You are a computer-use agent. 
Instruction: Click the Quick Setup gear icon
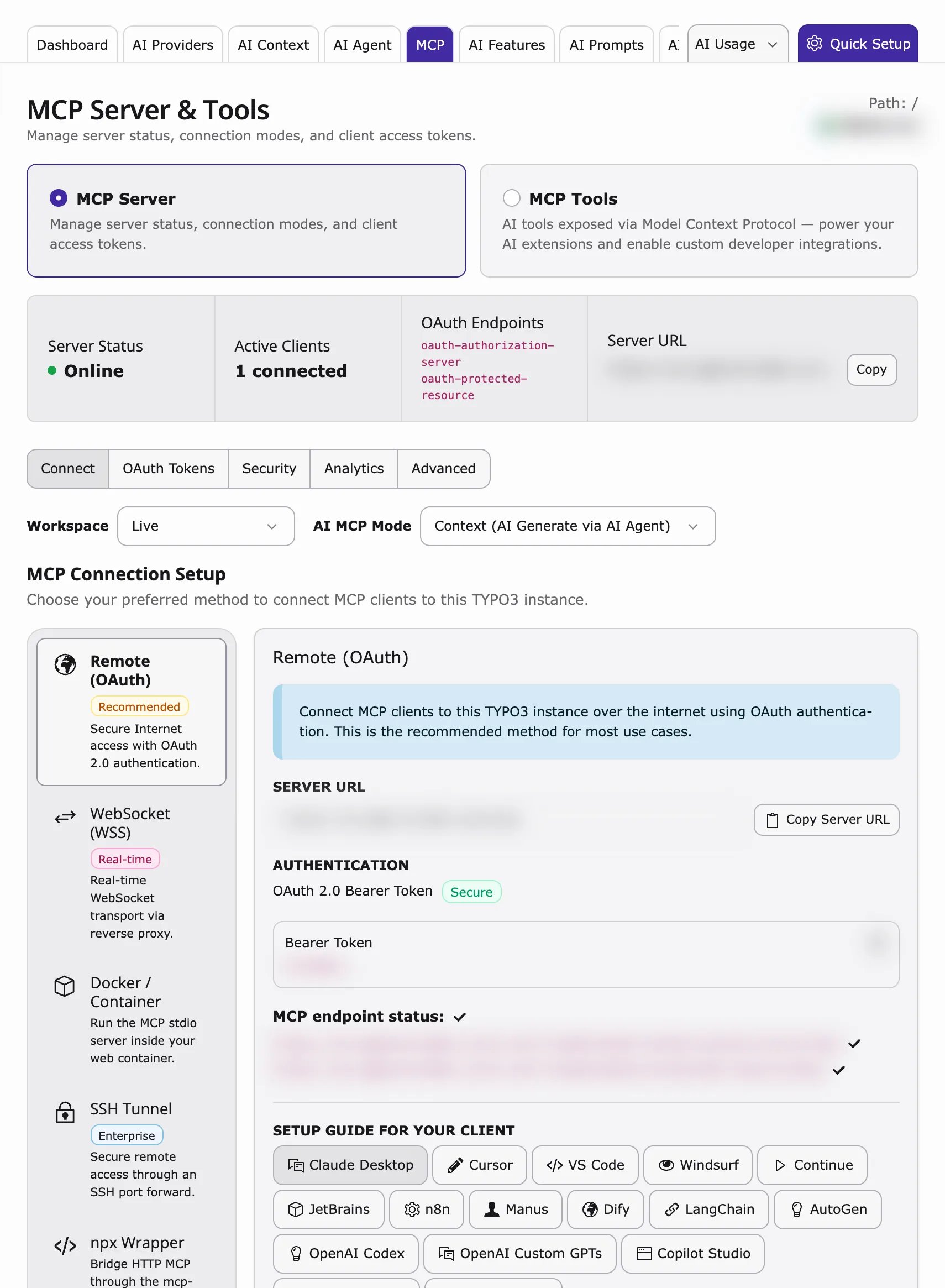click(x=814, y=44)
